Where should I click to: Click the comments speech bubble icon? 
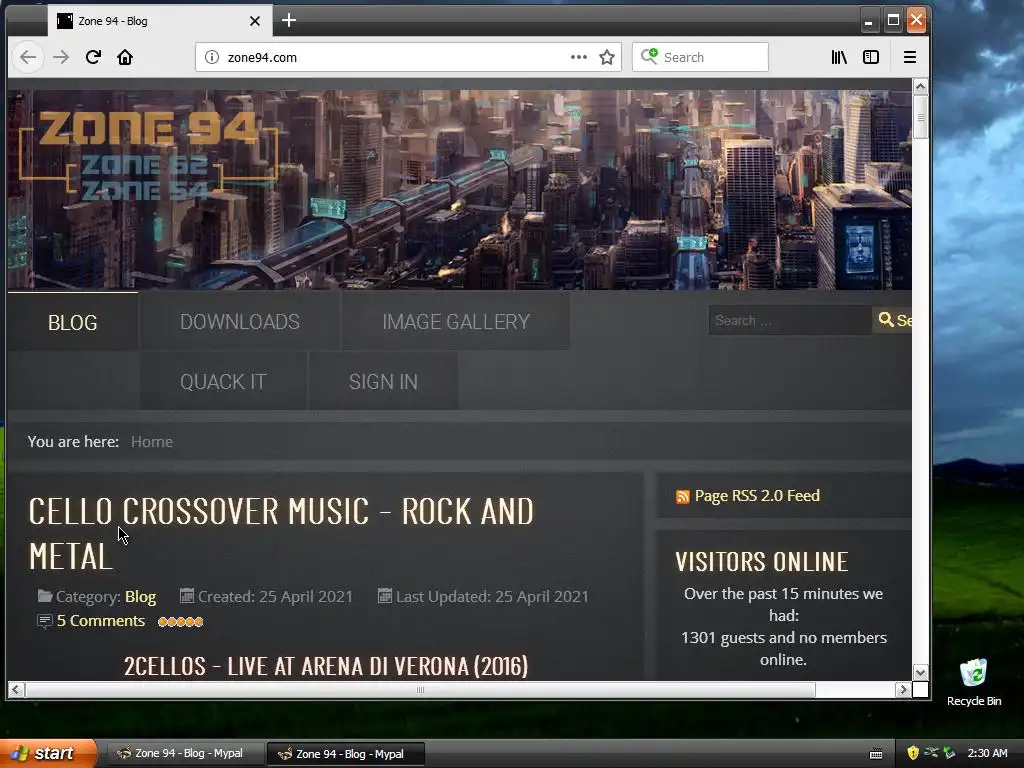coord(44,621)
